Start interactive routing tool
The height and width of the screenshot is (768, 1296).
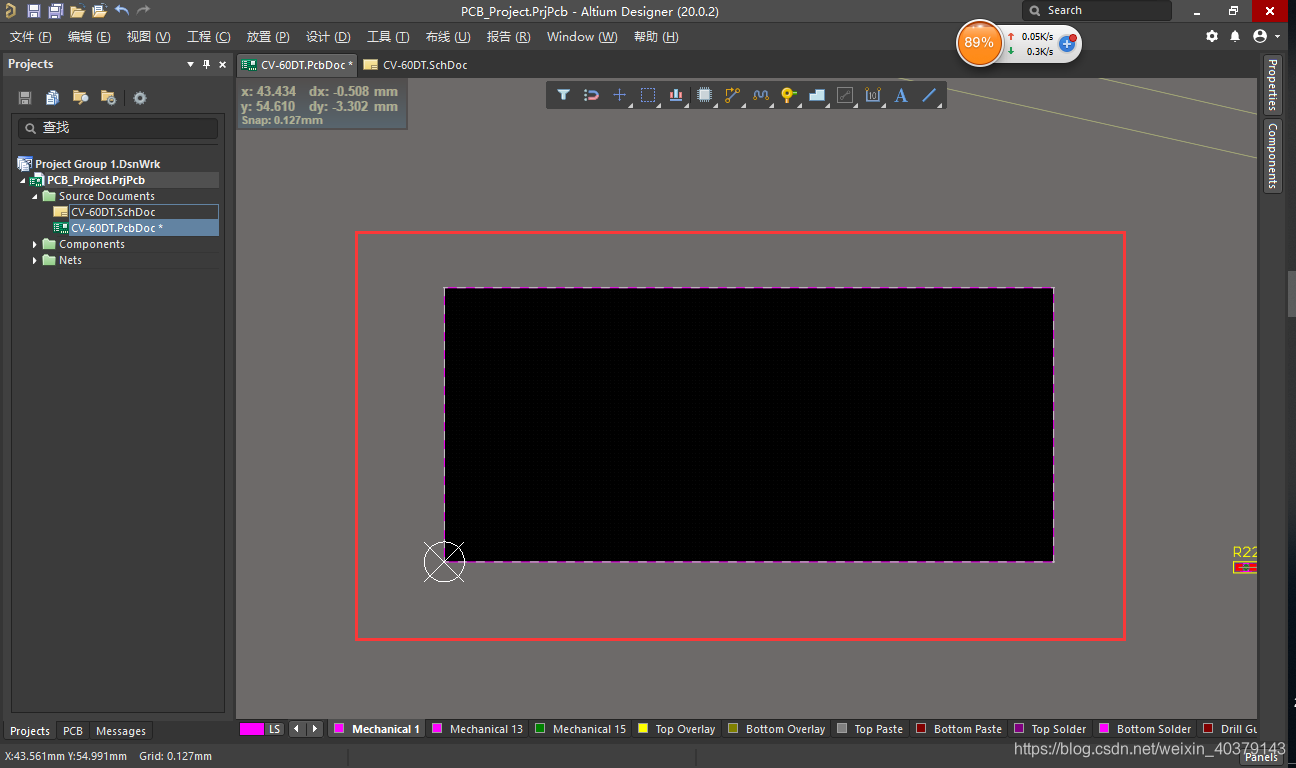coord(732,95)
